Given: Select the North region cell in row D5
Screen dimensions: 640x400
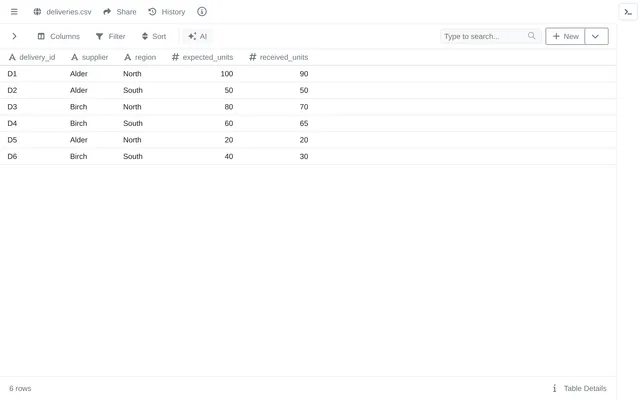Looking at the screenshot, I should tap(132, 140).
